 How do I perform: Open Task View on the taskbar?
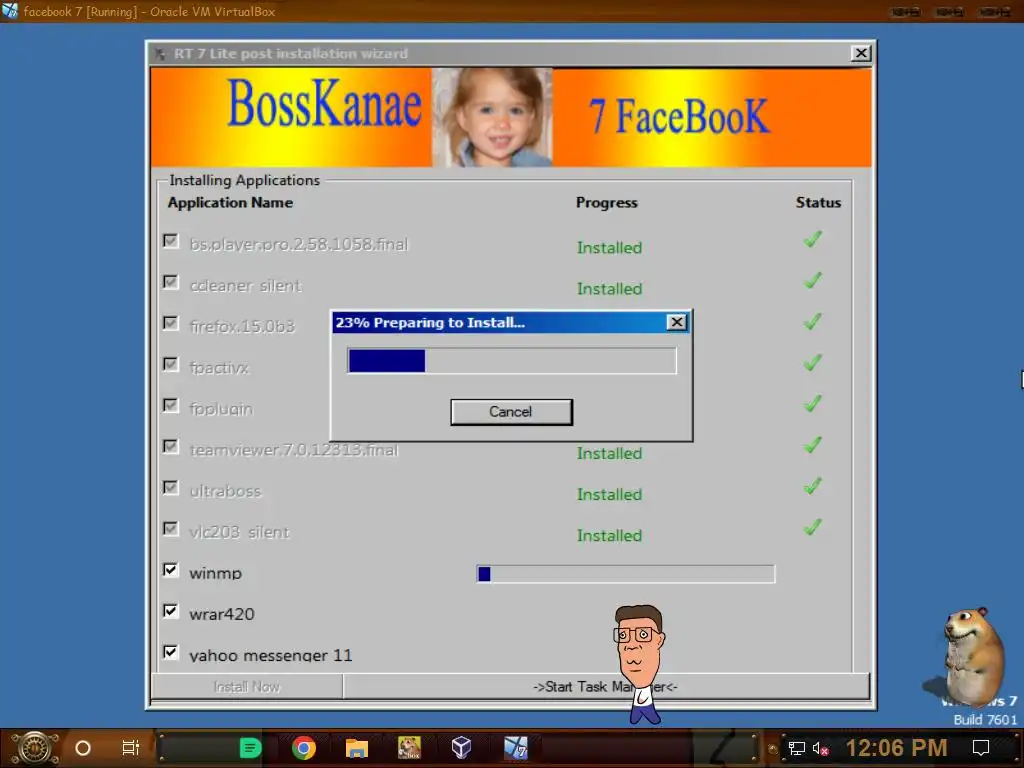point(131,748)
